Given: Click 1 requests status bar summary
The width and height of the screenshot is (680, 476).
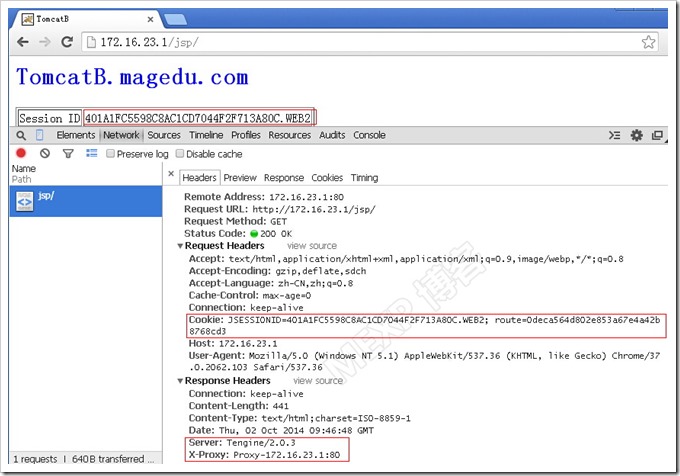Looking at the screenshot, I should tap(35, 459).
